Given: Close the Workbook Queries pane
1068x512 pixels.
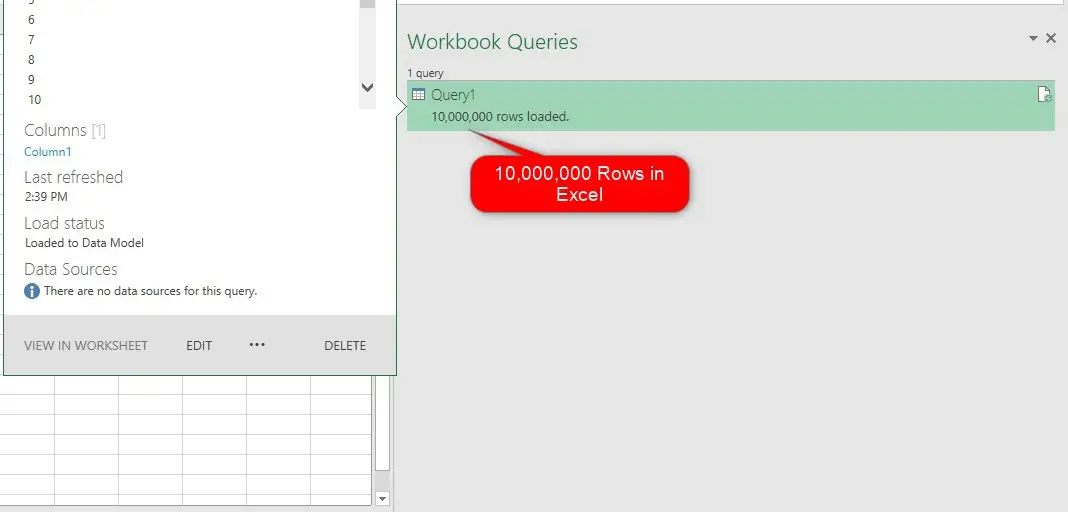Looking at the screenshot, I should click(x=1051, y=38).
